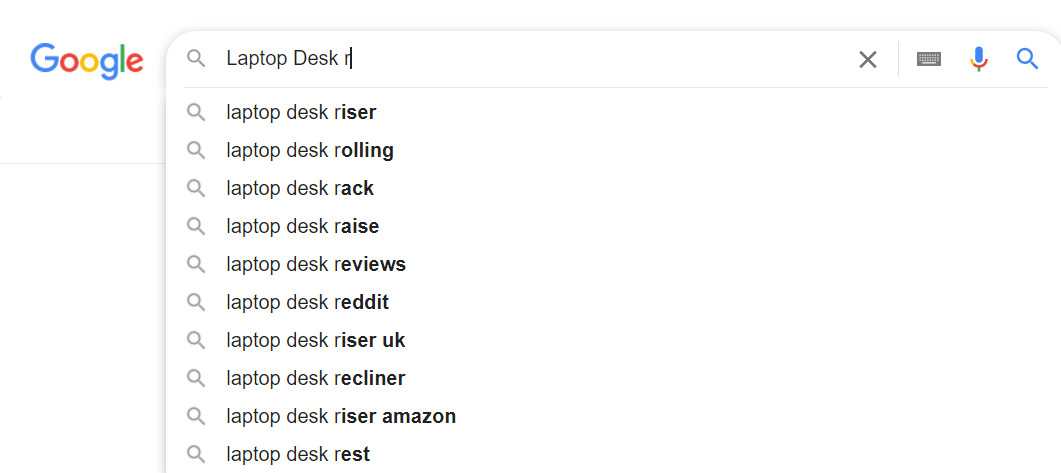The width and height of the screenshot is (1061, 473).
Task: Click magnifier icon beside 'laptop desk recliner'
Action: click(196, 378)
